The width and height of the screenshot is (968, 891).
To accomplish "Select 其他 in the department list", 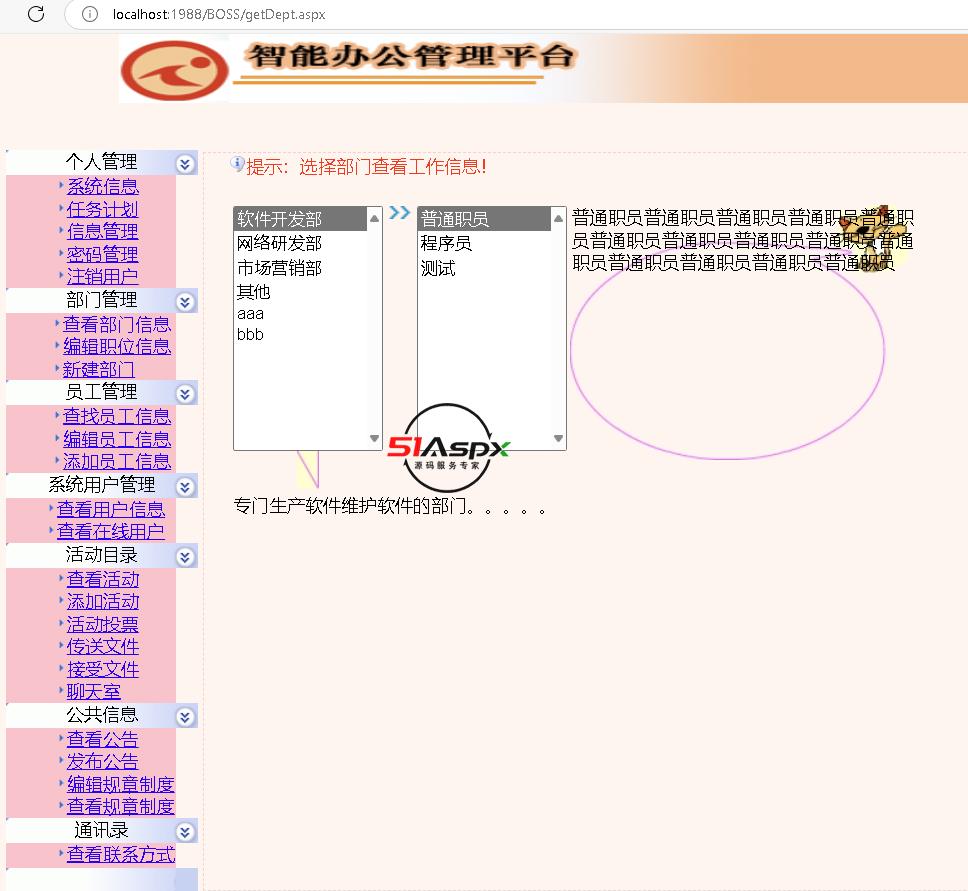I will tap(301, 291).
